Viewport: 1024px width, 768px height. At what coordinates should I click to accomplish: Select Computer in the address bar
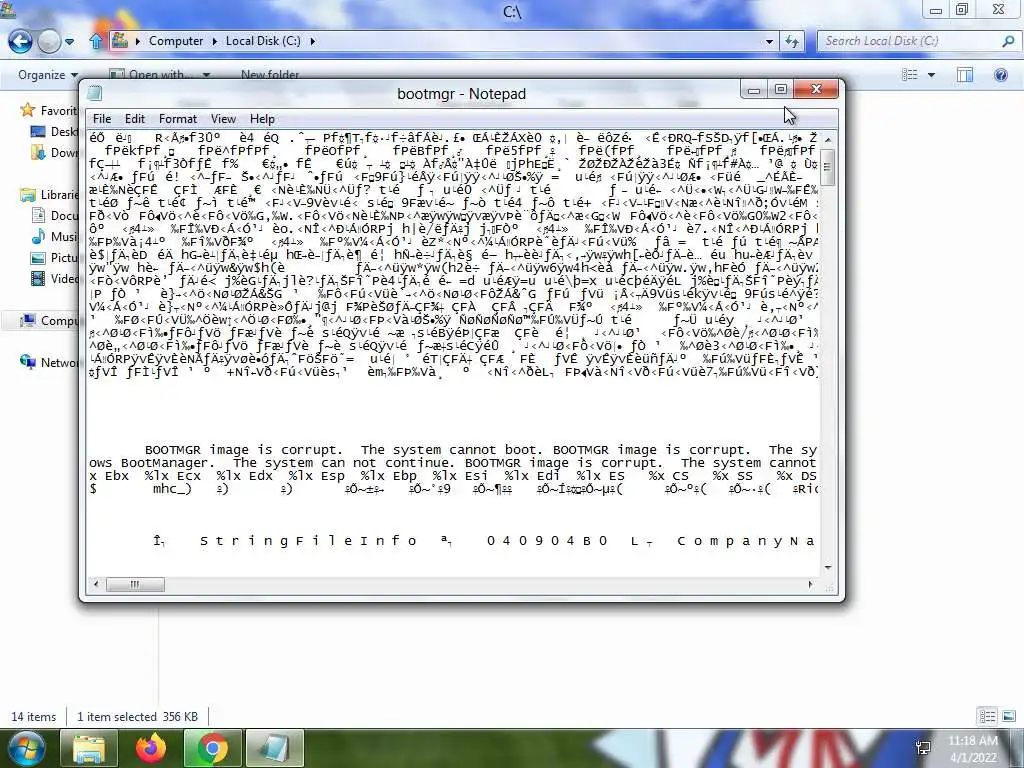tap(176, 40)
